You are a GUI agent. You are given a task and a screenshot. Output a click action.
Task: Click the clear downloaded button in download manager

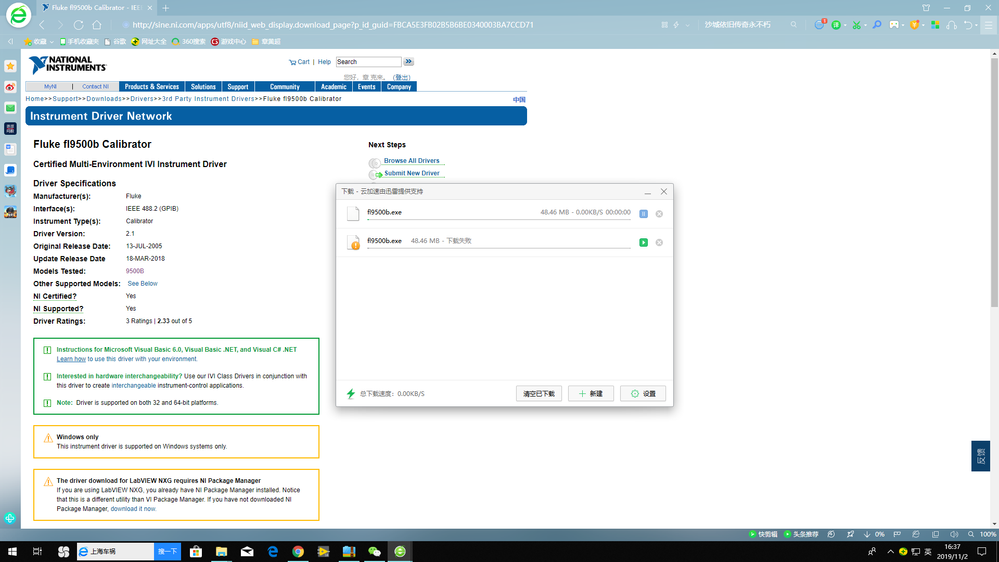(x=539, y=394)
